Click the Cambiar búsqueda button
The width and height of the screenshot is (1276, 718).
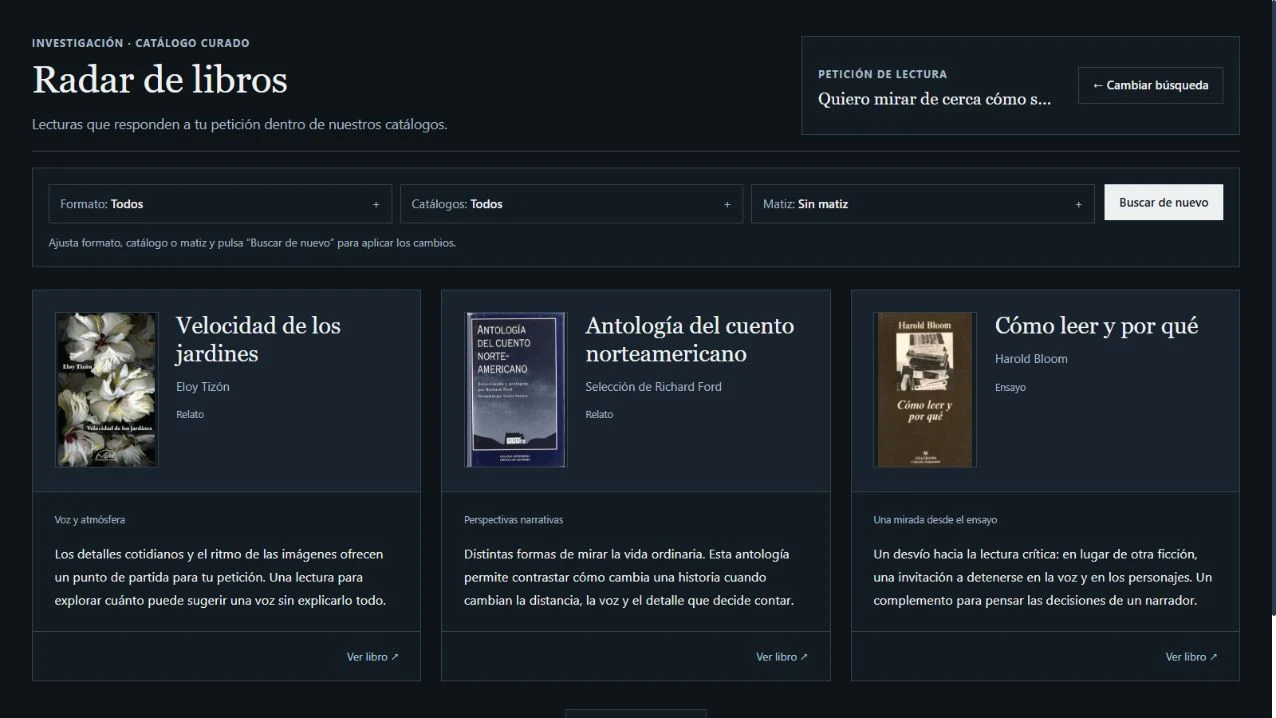pyautogui.click(x=1150, y=85)
